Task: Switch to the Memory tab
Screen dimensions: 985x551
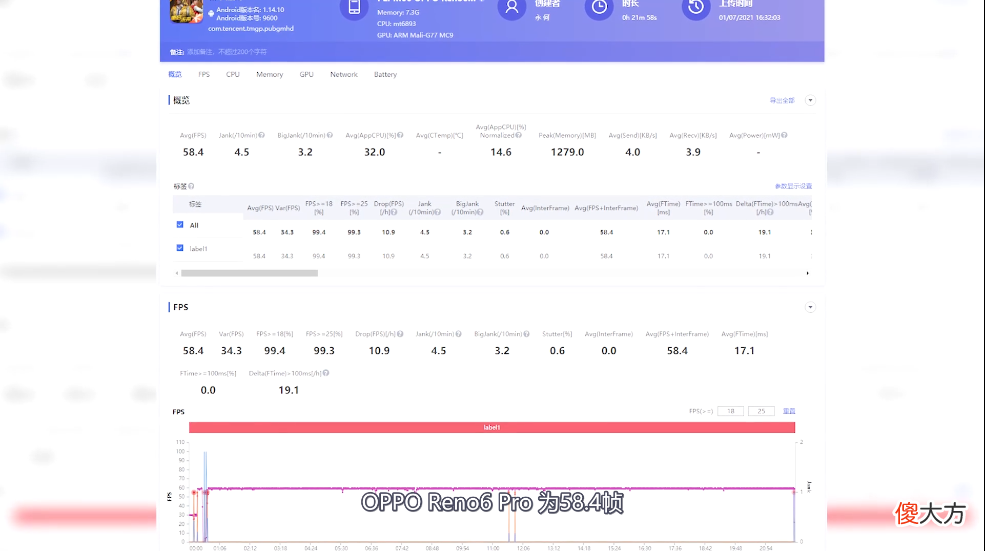Action: 269,74
